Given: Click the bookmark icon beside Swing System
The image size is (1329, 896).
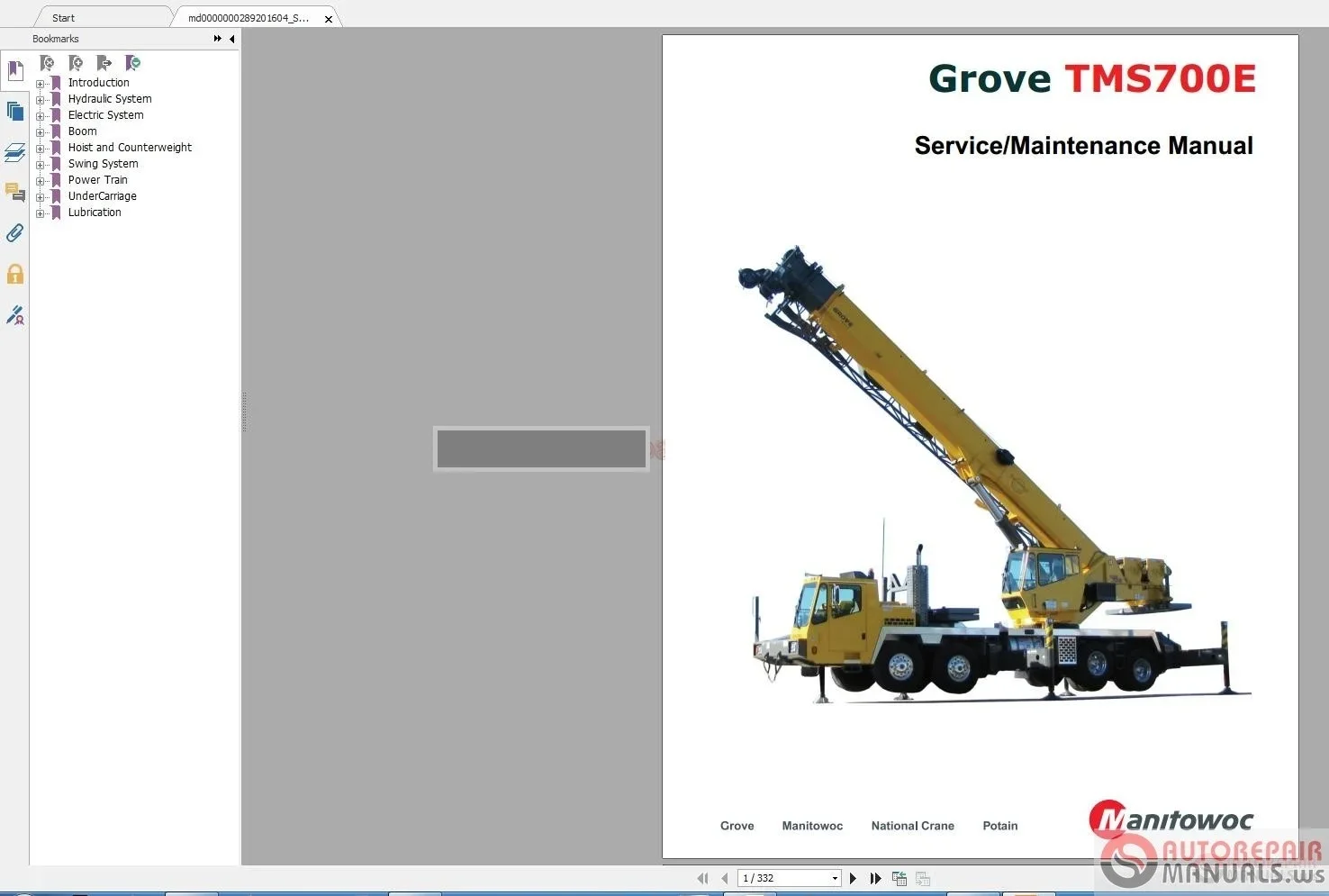Looking at the screenshot, I should tap(57, 164).
